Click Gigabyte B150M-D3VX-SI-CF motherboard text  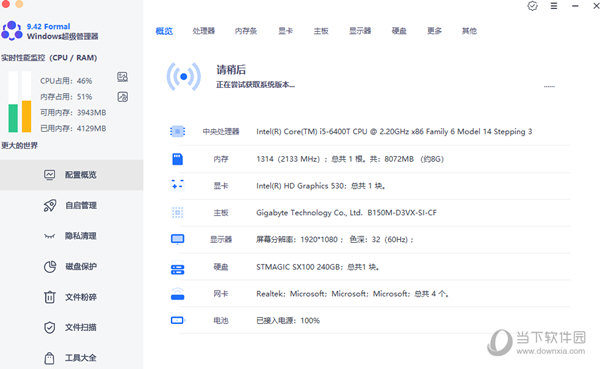(x=346, y=212)
